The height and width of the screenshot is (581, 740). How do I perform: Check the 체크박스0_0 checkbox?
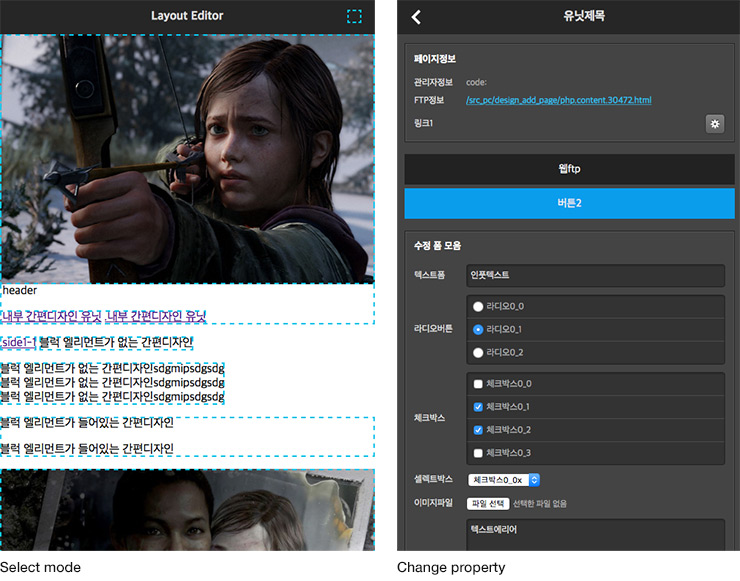pyautogui.click(x=478, y=384)
